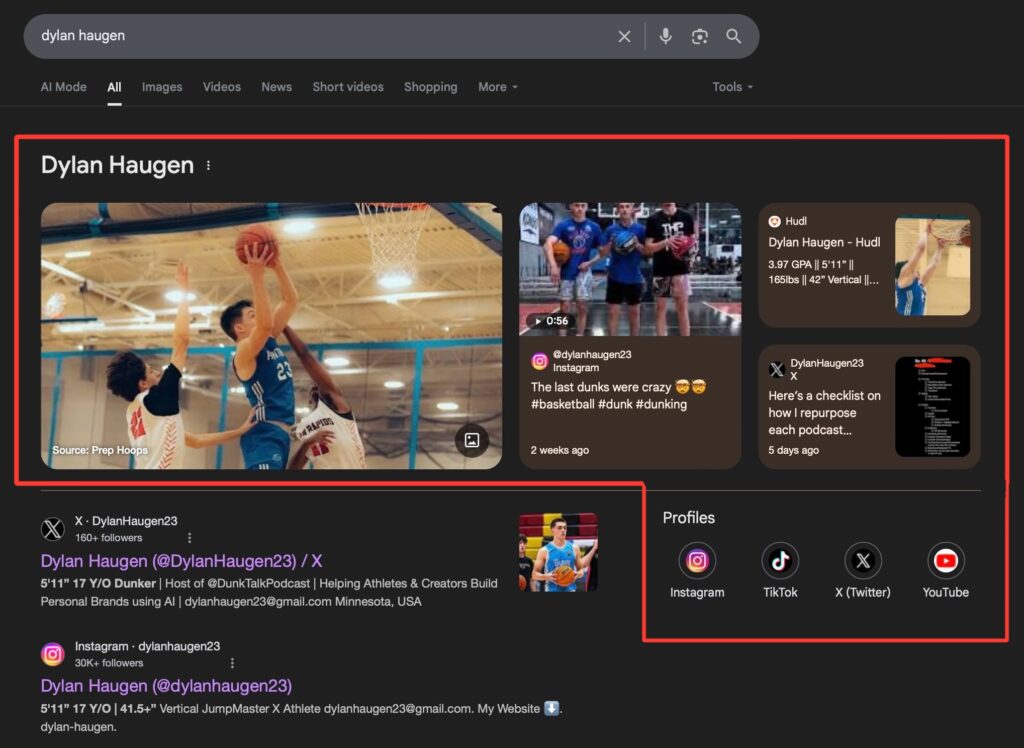
Task: Click the '5 days ago' timestamp
Action: (x=793, y=450)
